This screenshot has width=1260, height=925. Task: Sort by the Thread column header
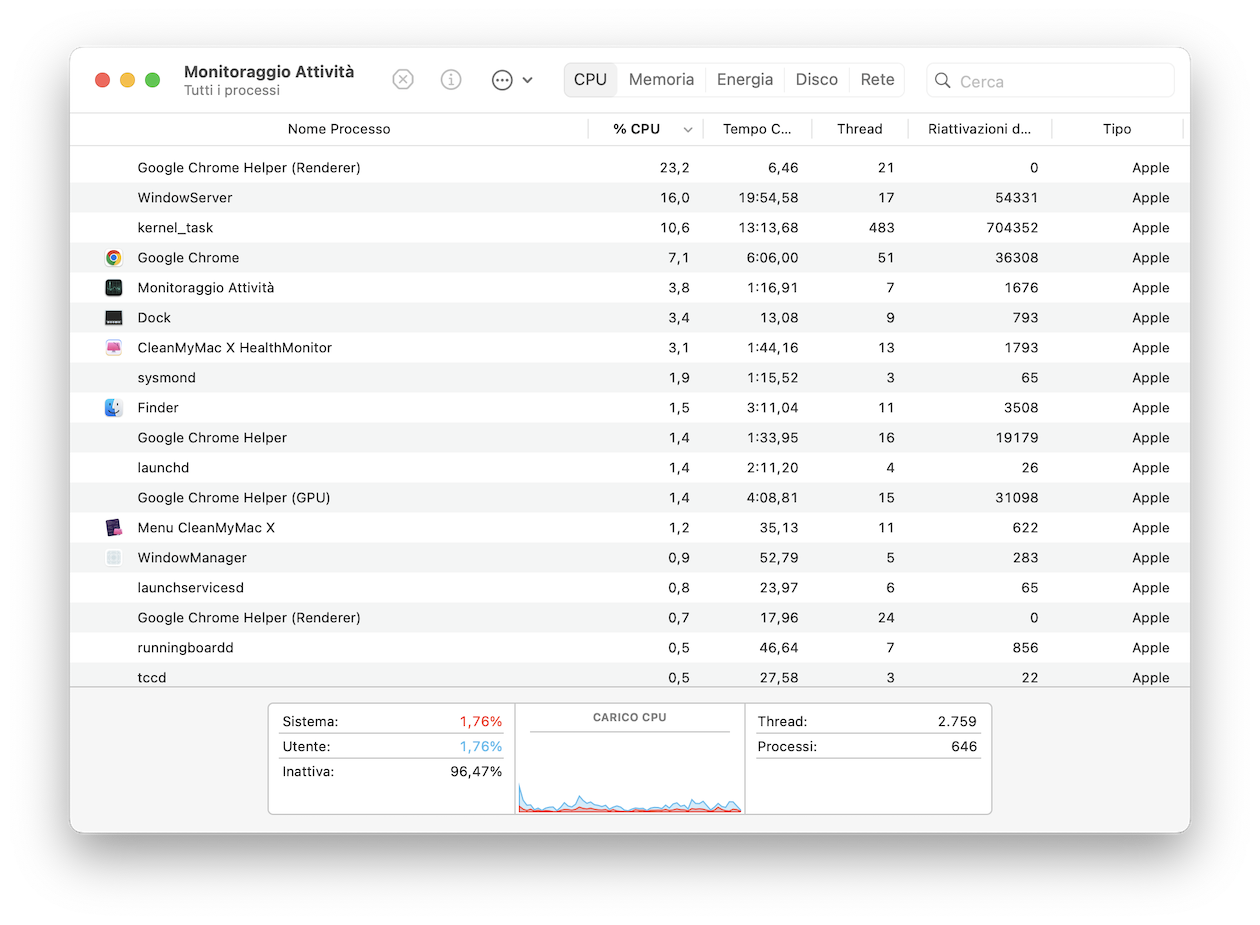pyautogui.click(x=860, y=129)
